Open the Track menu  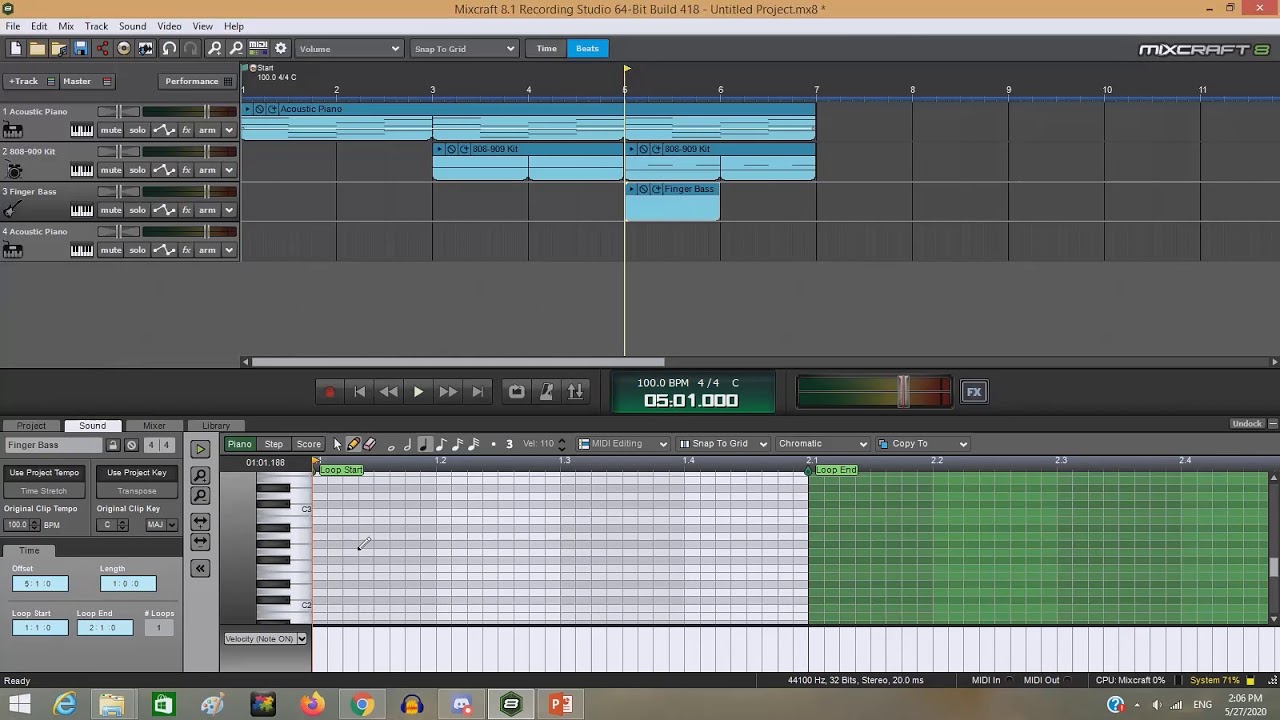tap(96, 26)
